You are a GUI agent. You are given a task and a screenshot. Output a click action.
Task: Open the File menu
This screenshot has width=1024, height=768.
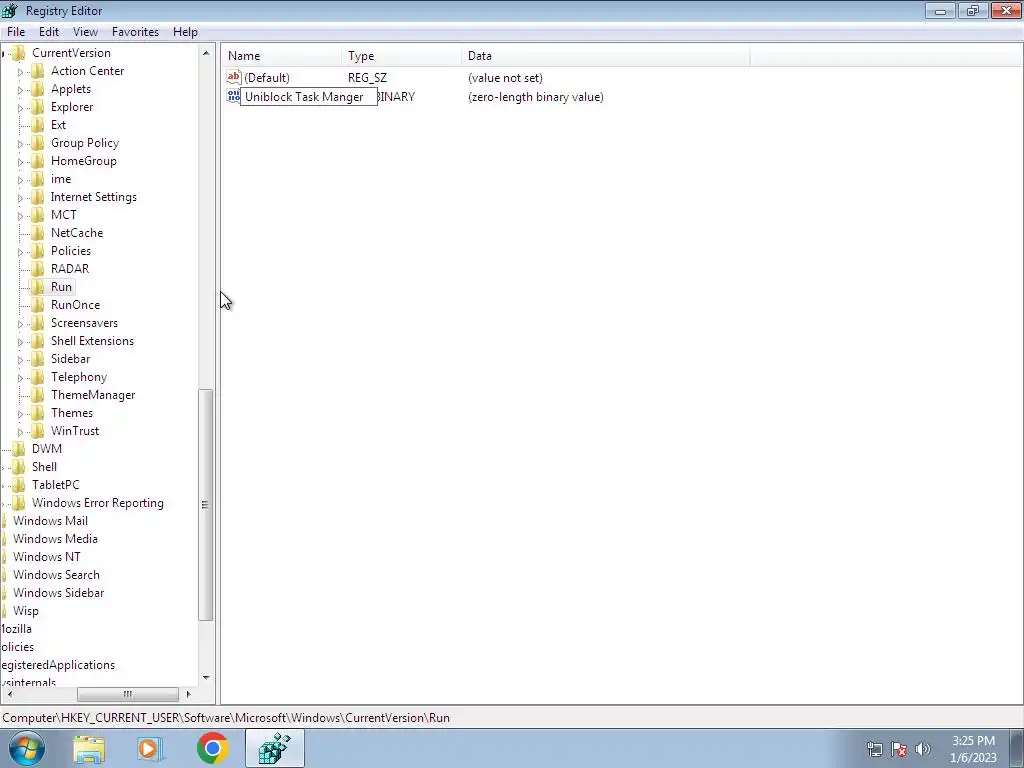[16, 31]
